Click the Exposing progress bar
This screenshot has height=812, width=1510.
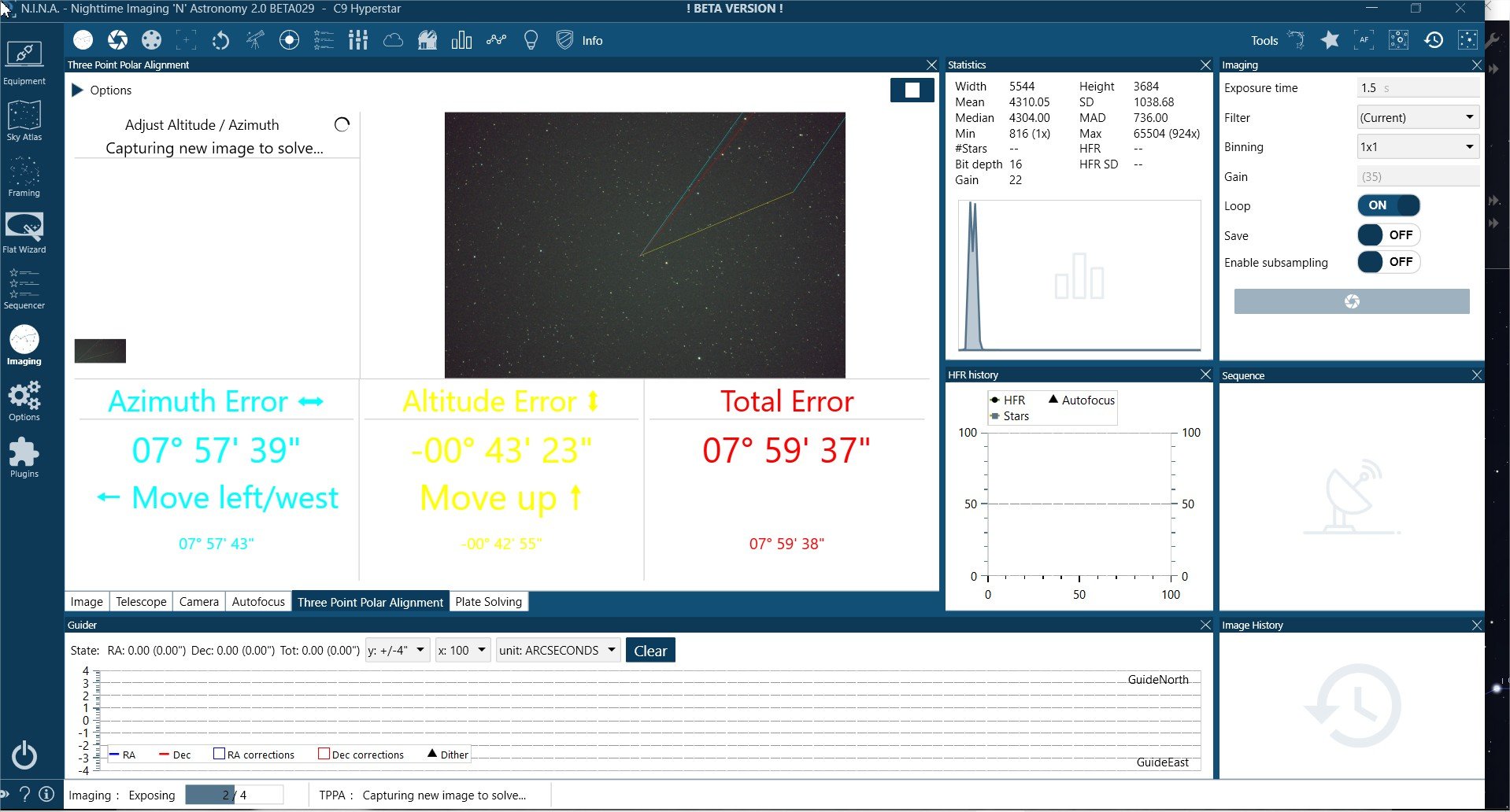[x=234, y=795]
